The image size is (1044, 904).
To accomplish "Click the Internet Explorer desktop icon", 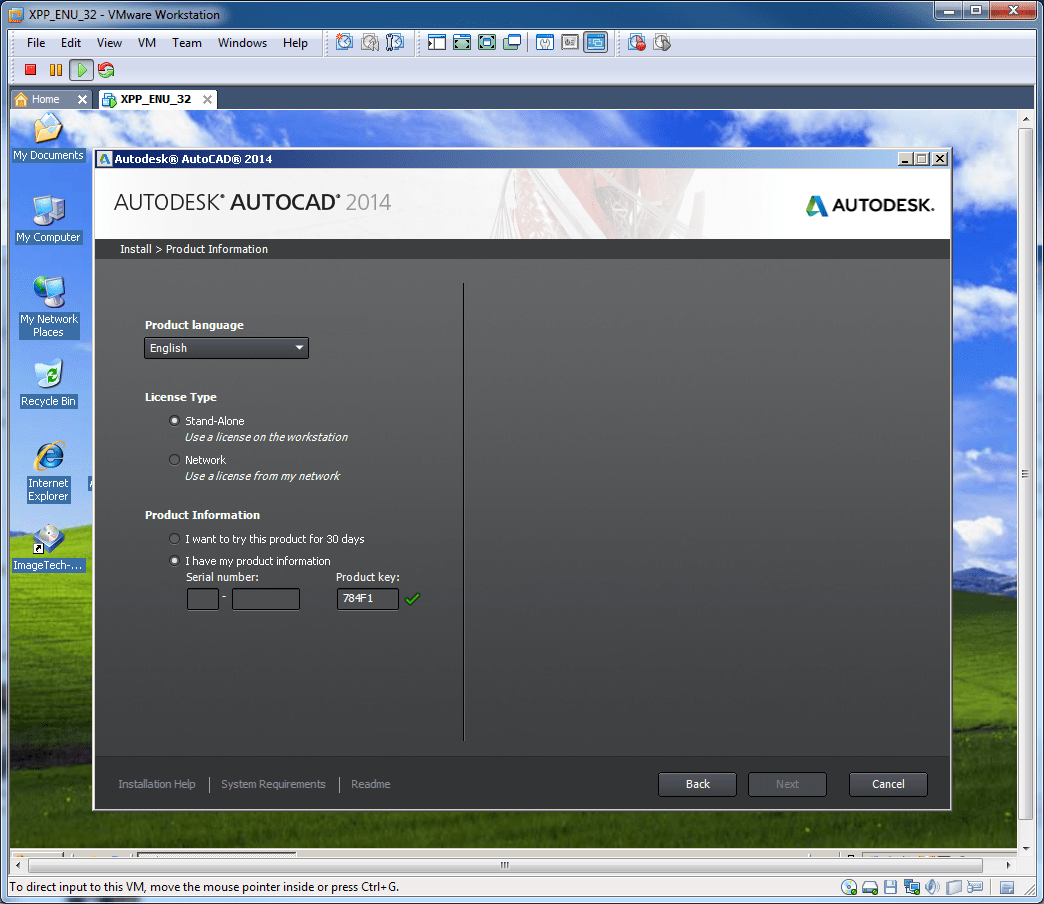I will click(x=48, y=471).
